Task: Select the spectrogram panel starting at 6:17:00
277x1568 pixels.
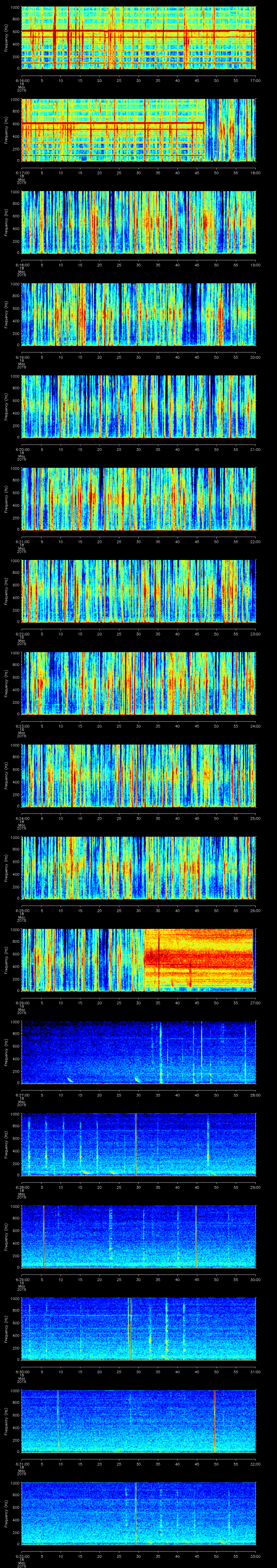Action: [x=138, y=130]
